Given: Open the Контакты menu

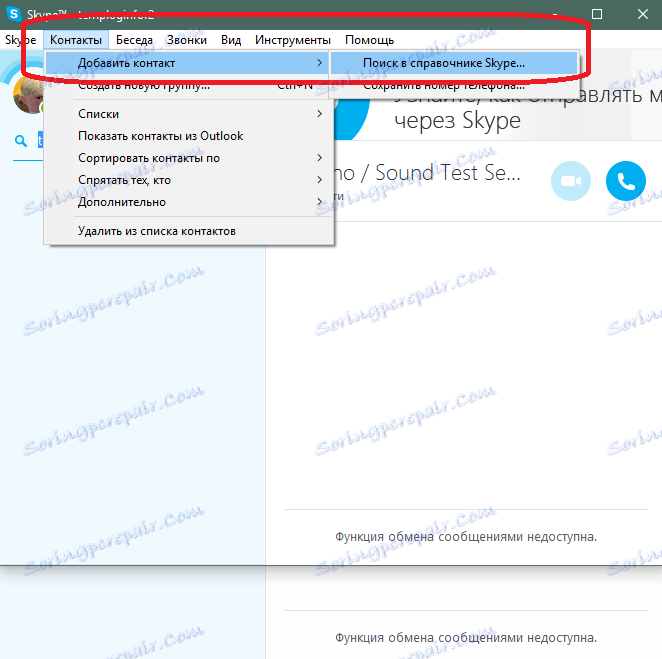Looking at the screenshot, I should click(x=76, y=40).
